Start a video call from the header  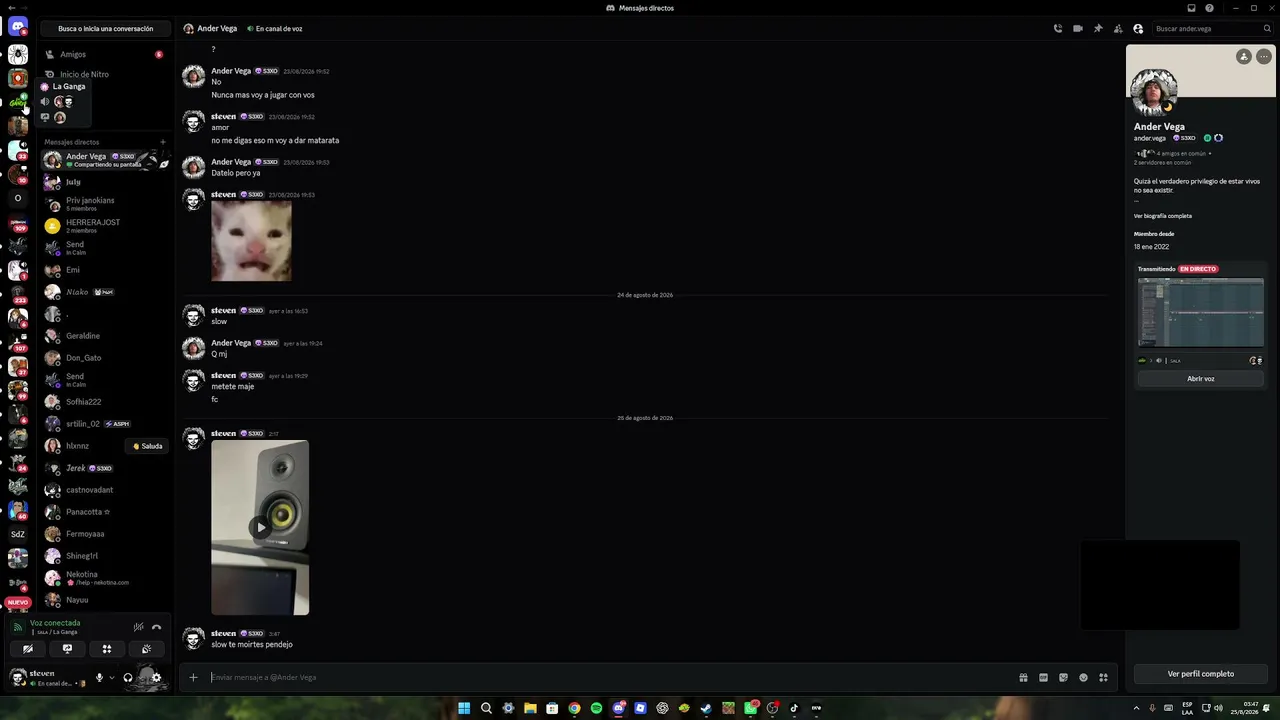(1078, 29)
